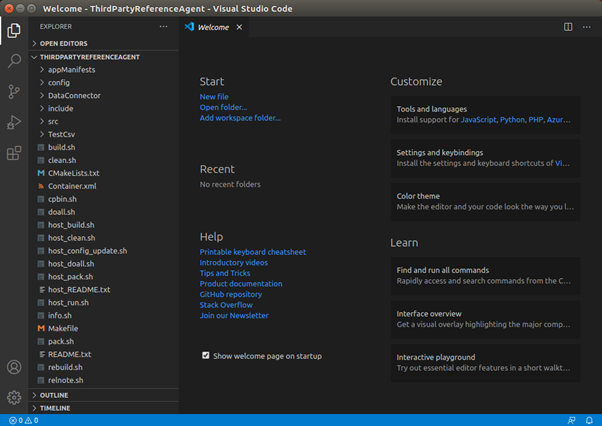The height and width of the screenshot is (426, 602).
Task: Expand the TestCsv folder
Action: [104, 134]
